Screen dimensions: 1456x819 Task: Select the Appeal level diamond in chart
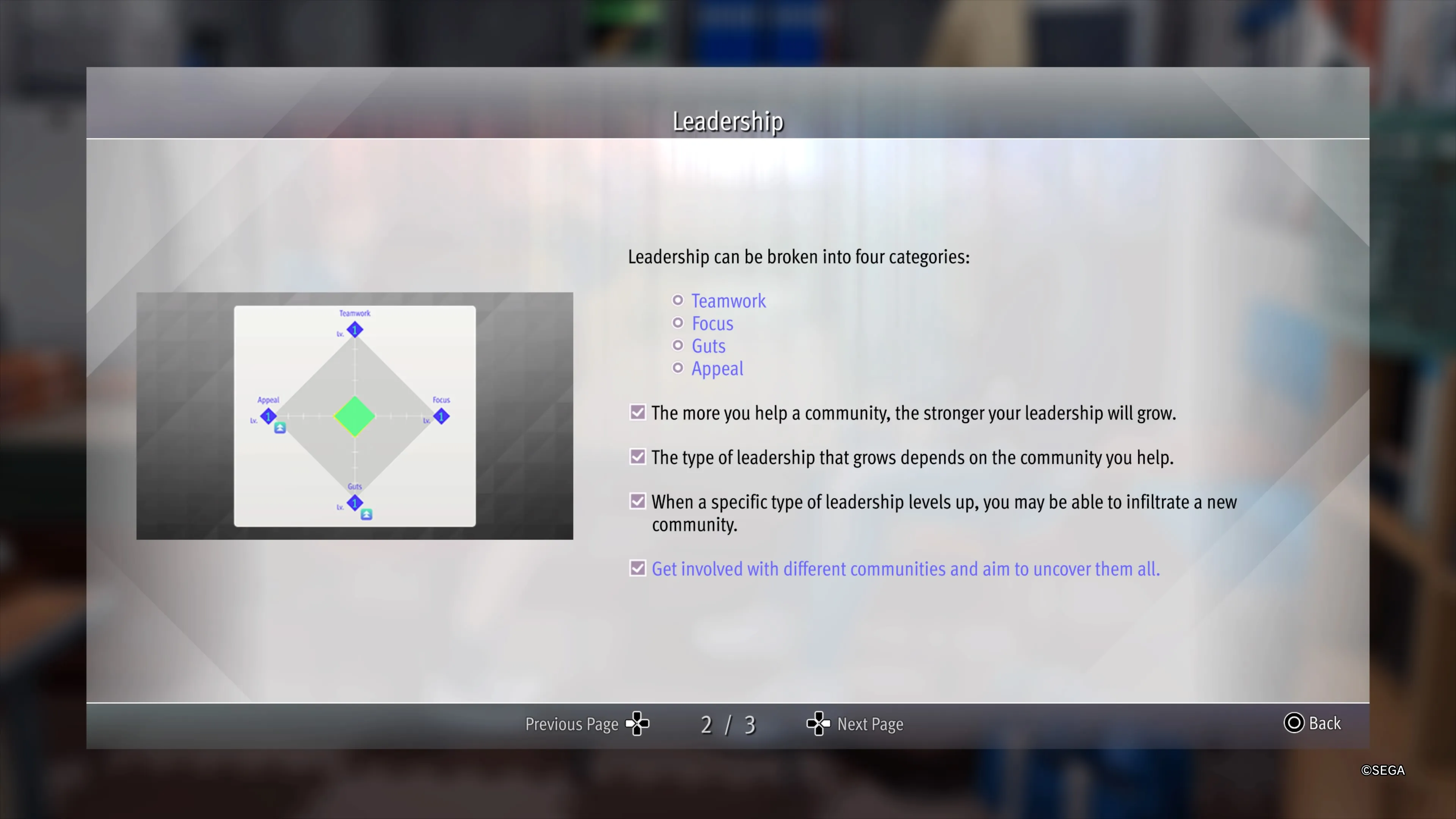(268, 417)
